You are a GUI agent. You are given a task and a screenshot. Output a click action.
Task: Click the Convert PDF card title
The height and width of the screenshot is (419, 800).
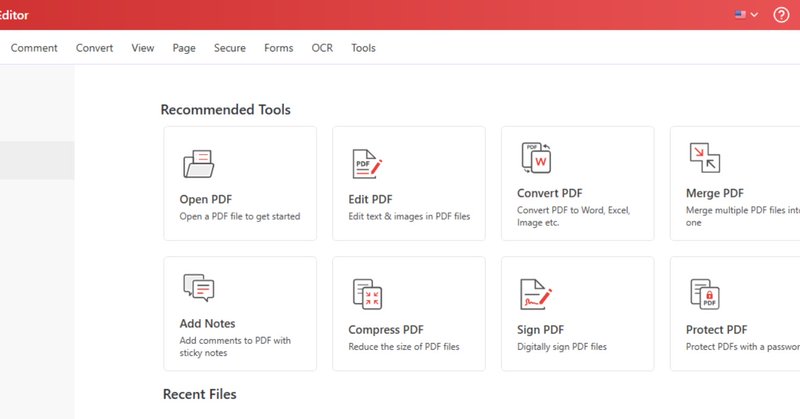(549, 193)
